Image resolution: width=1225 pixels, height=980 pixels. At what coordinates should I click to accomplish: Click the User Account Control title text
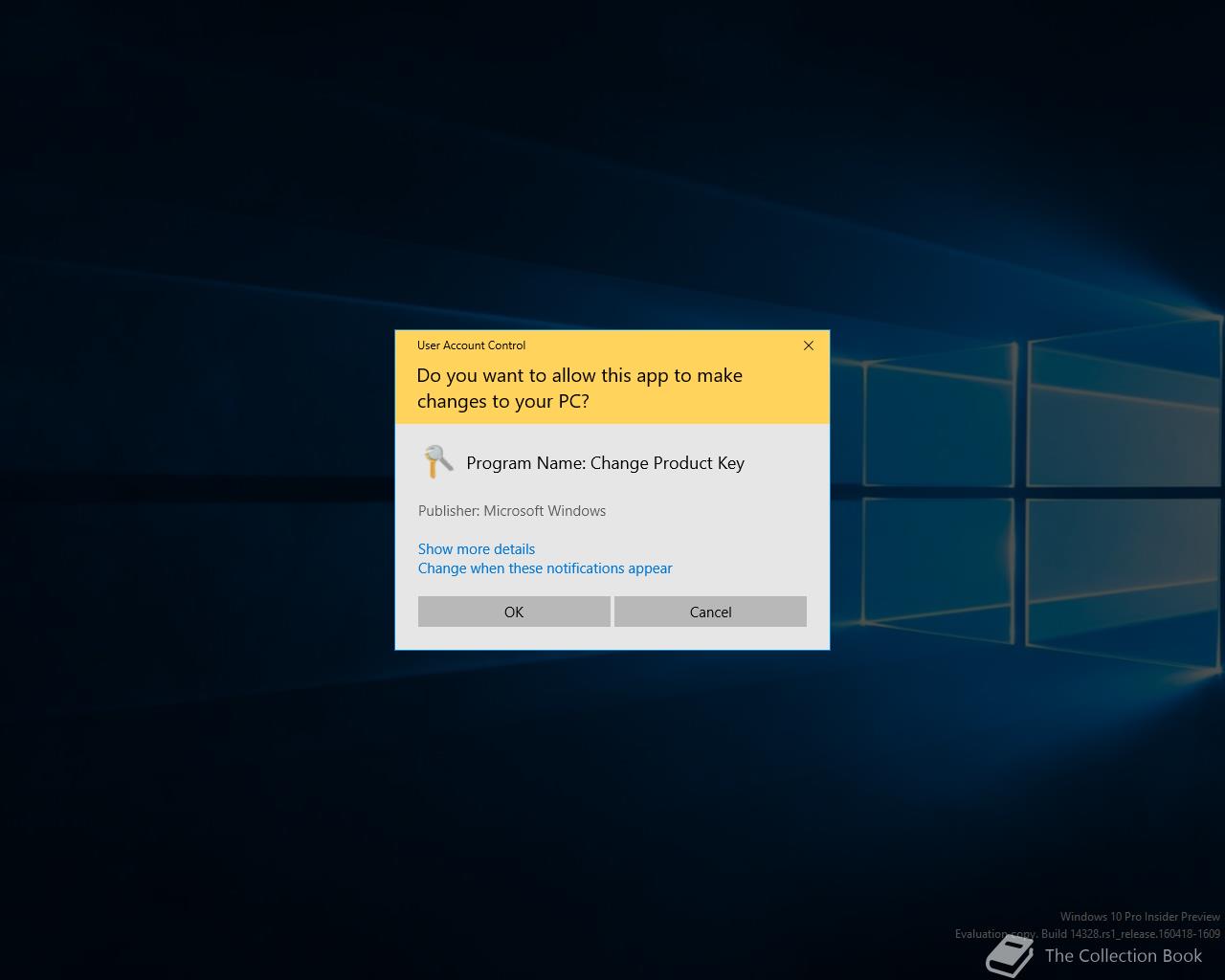(x=471, y=345)
